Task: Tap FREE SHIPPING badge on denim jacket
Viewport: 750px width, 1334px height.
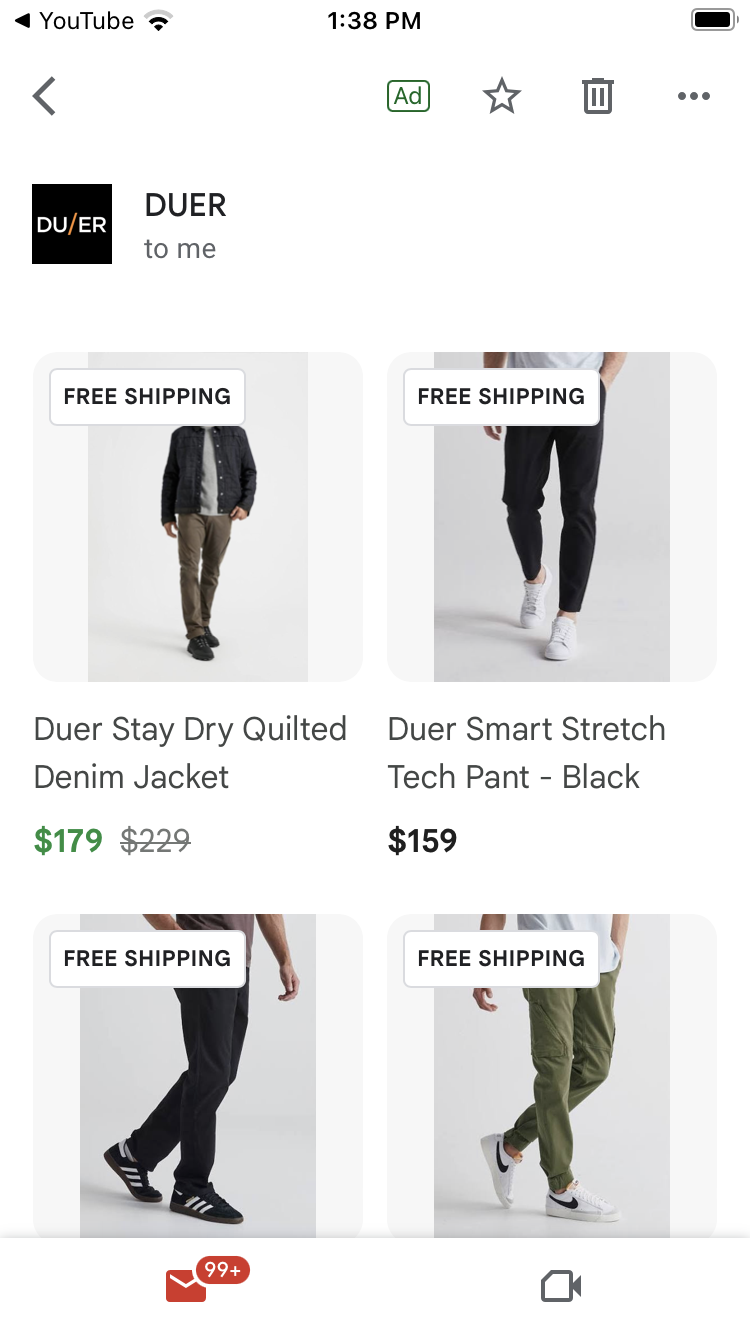Action: (x=147, y=396)
